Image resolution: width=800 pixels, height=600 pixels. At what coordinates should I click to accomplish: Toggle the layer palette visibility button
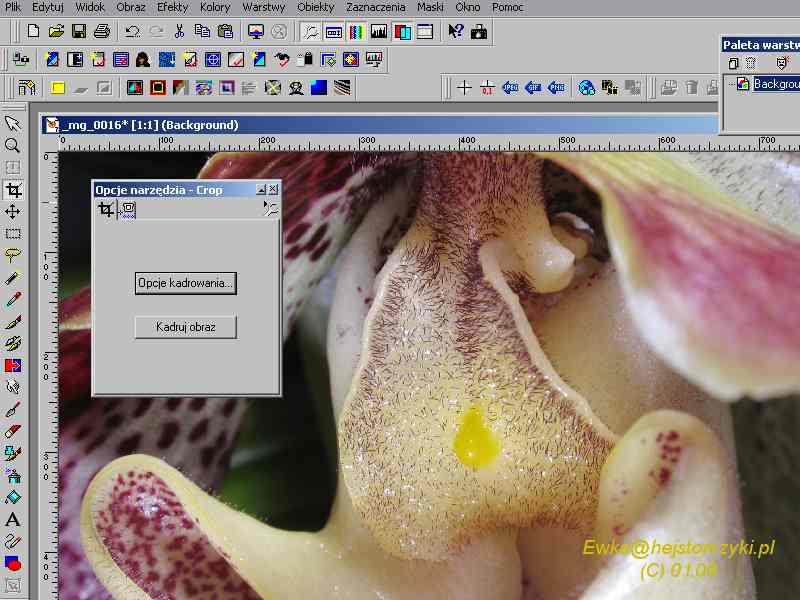[402, 32]
